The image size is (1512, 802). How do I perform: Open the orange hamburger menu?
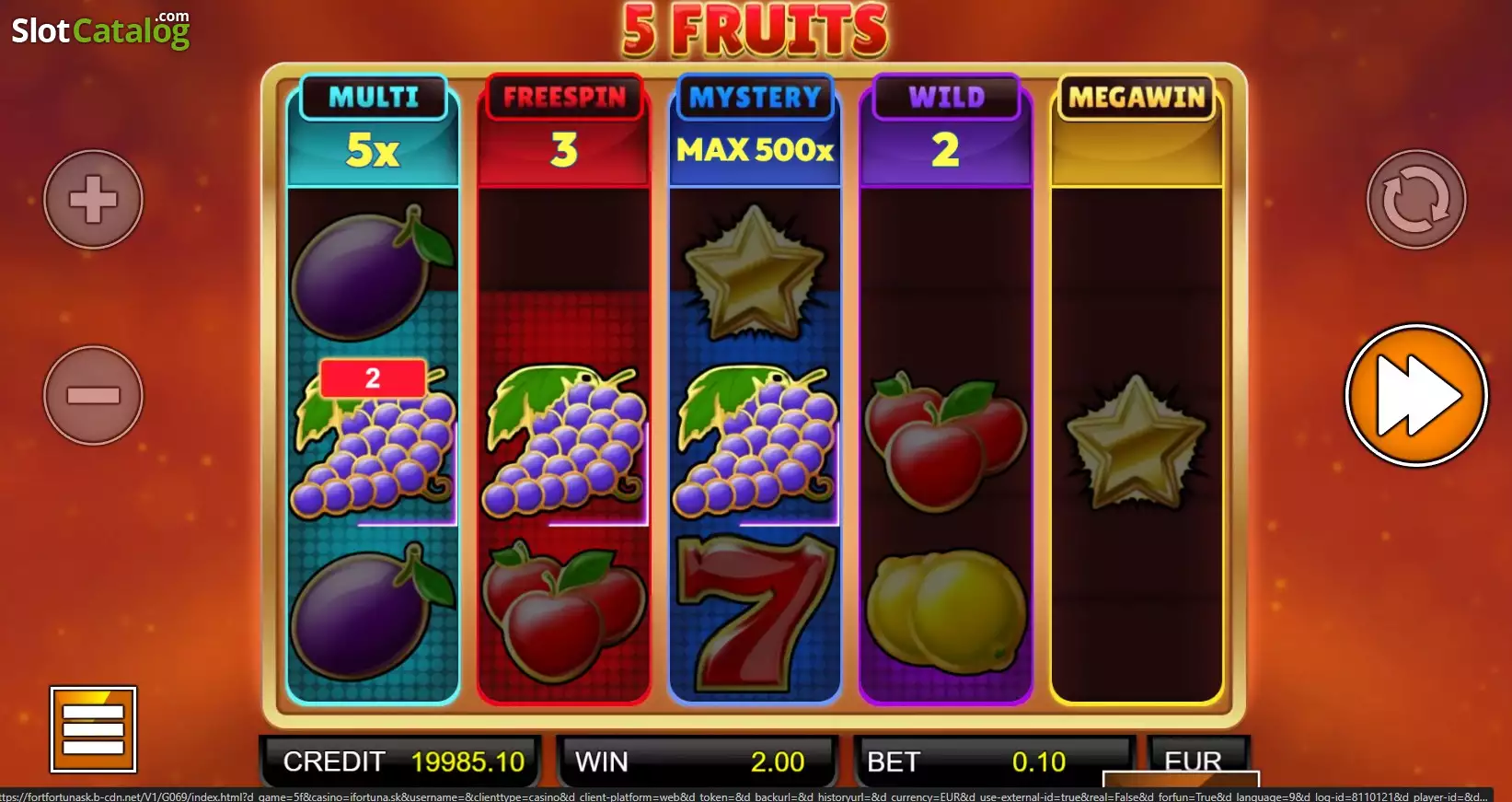(x=93, y=729)
